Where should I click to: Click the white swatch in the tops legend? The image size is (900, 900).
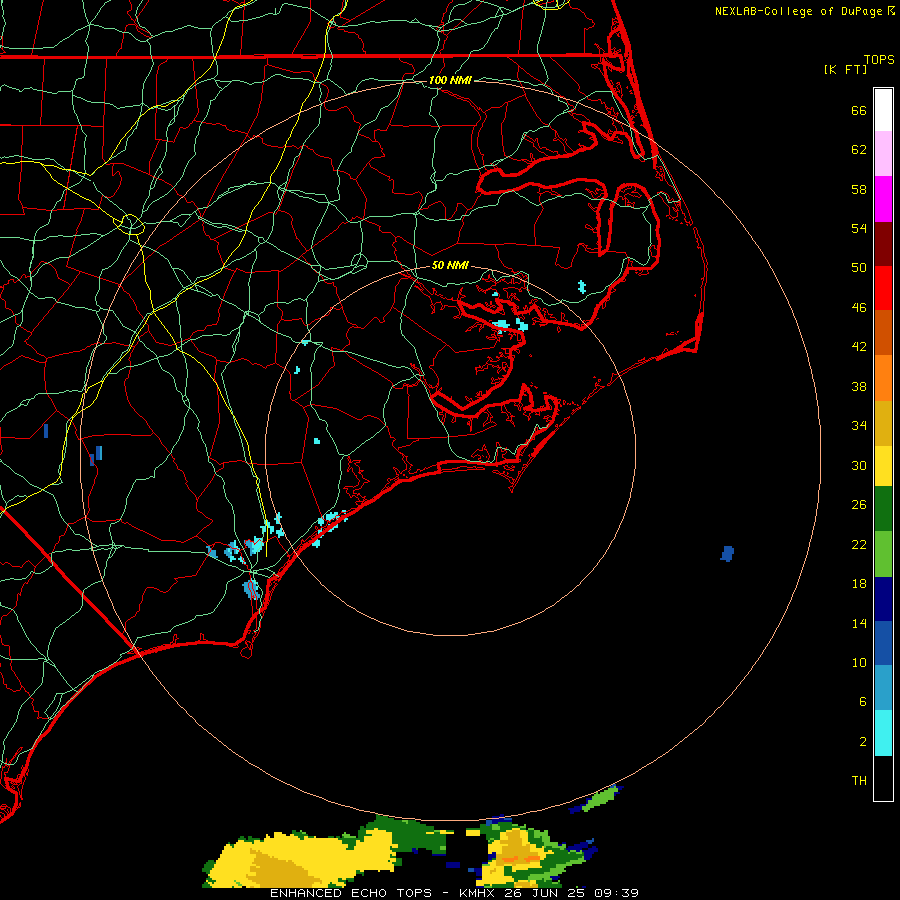point(883,110)
